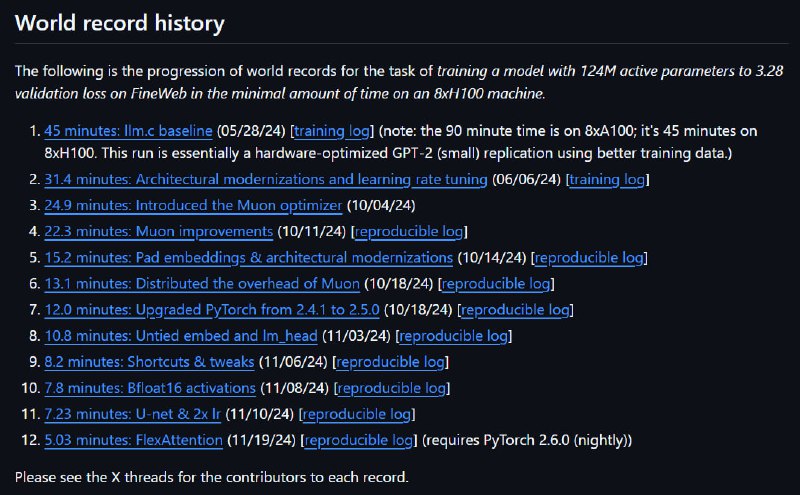Open the 8.2 minutes Shortcuts & tweaks link
The image size is (800, 495).
click(149, 362)
